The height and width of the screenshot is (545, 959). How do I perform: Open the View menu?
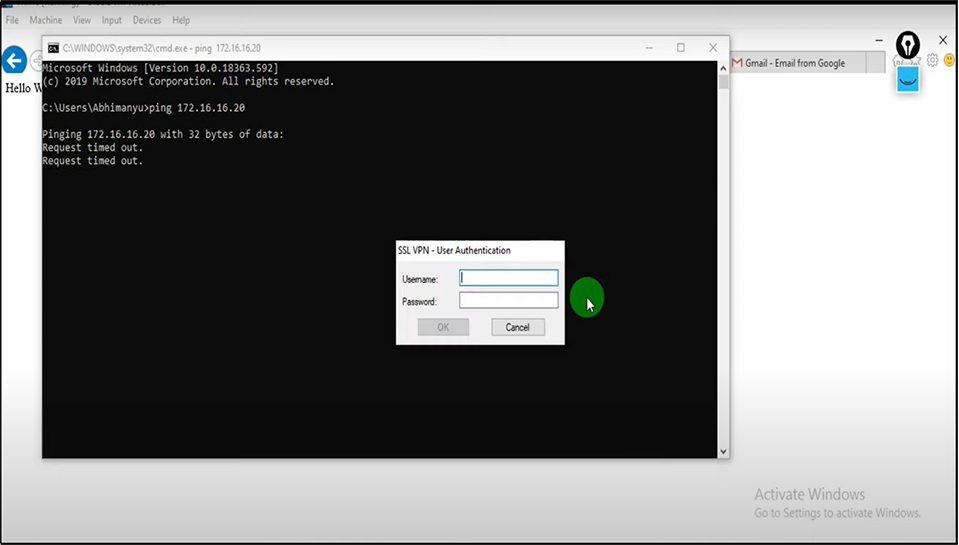pyautogui.click(x=82, y=20)
